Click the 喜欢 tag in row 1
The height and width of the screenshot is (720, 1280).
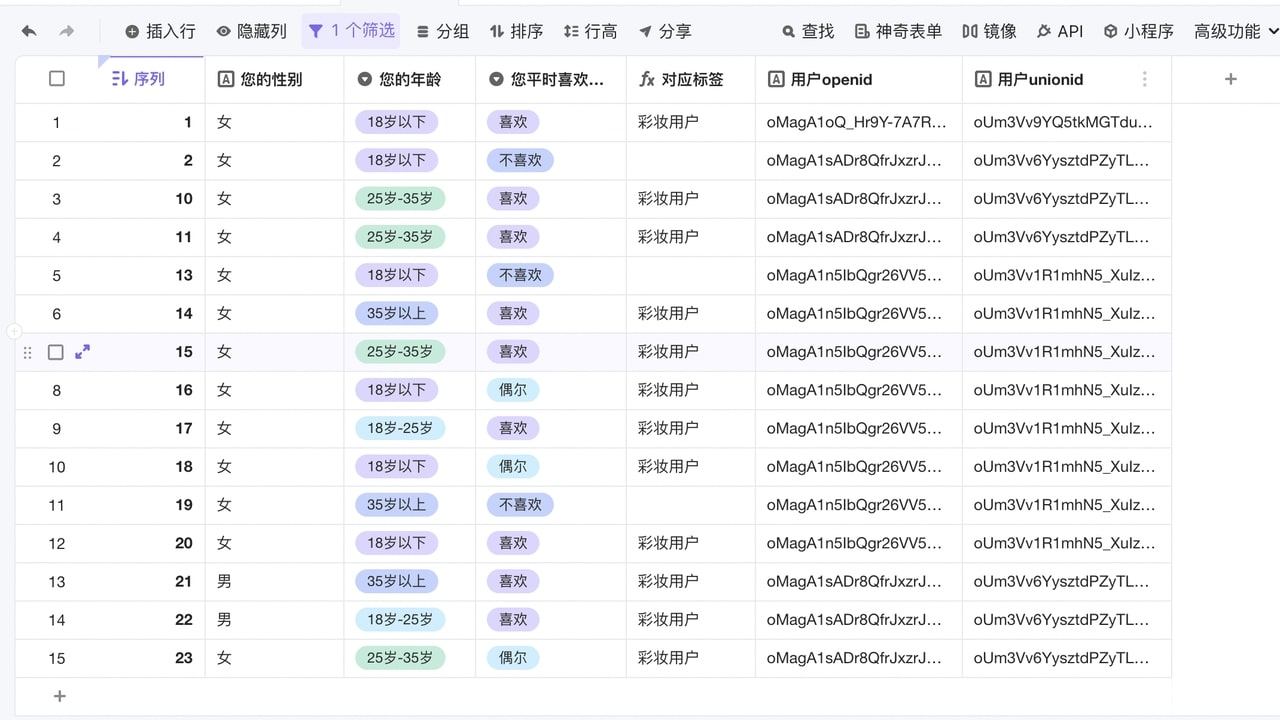[513, 122]
